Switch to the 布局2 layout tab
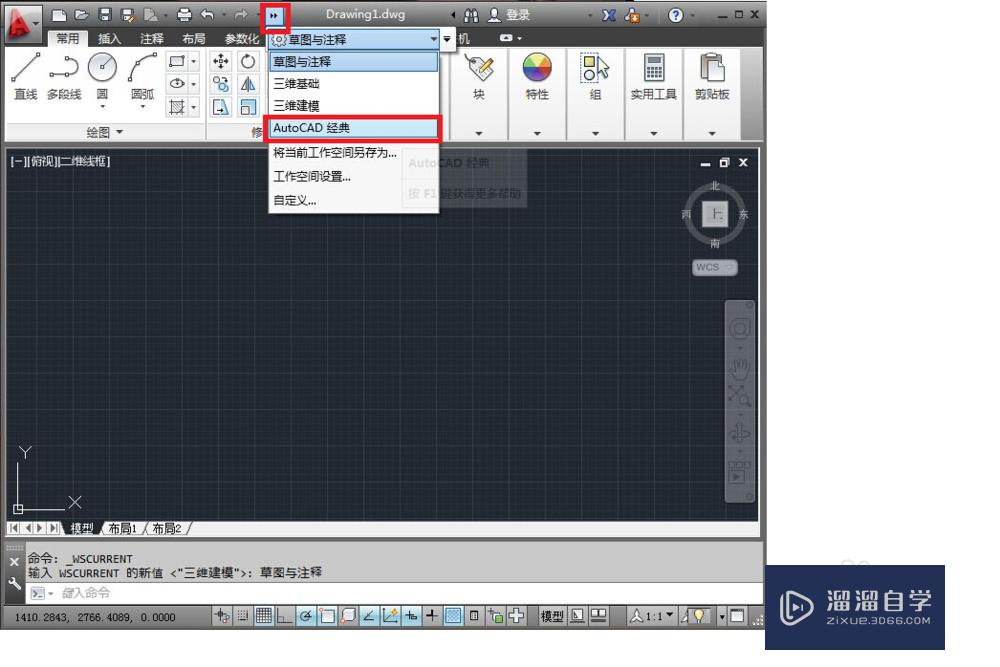Viewport: 1000px width, 667px height. coord(166,529)
